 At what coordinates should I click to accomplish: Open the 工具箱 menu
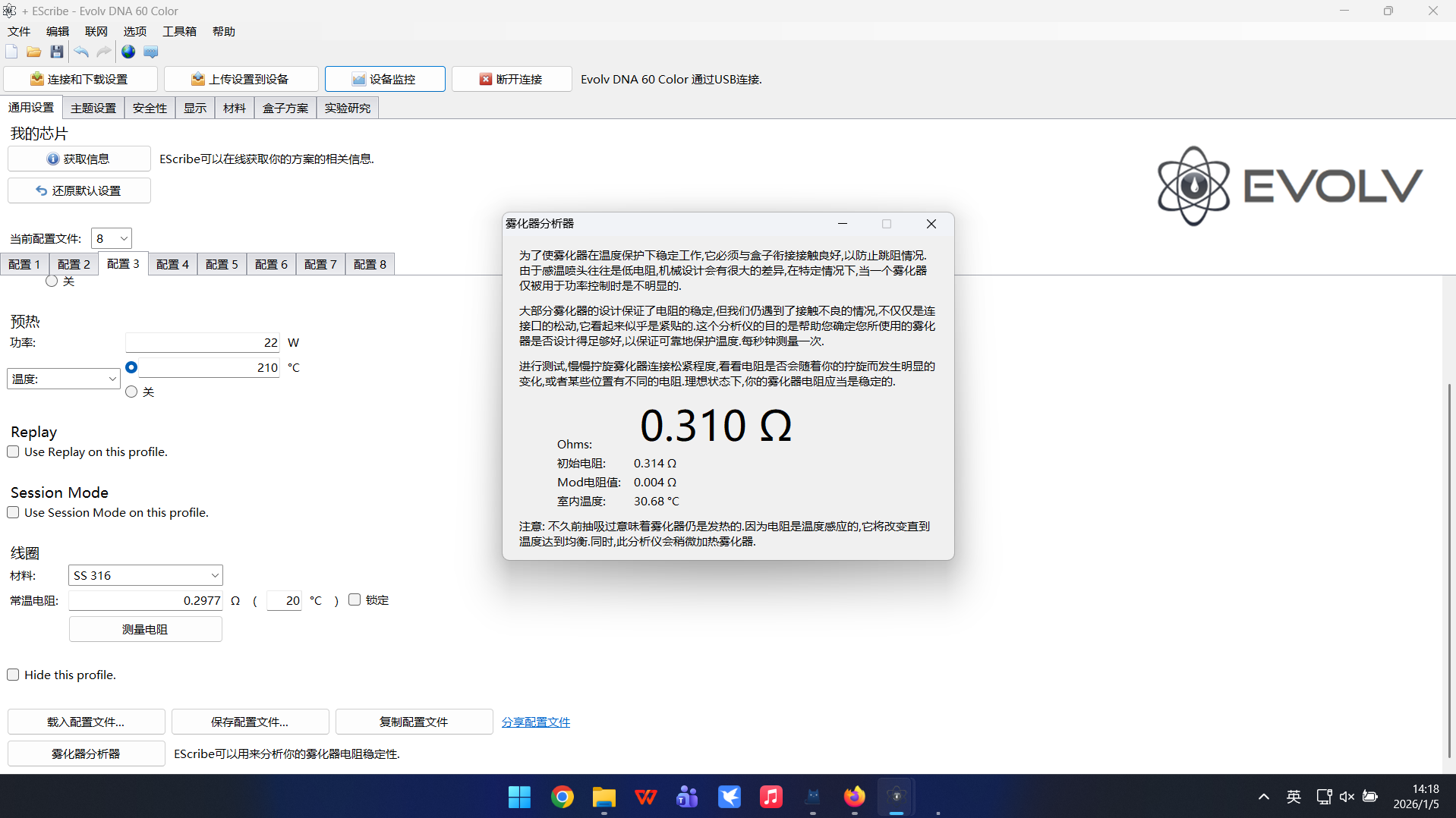click(x=179, y=31)
